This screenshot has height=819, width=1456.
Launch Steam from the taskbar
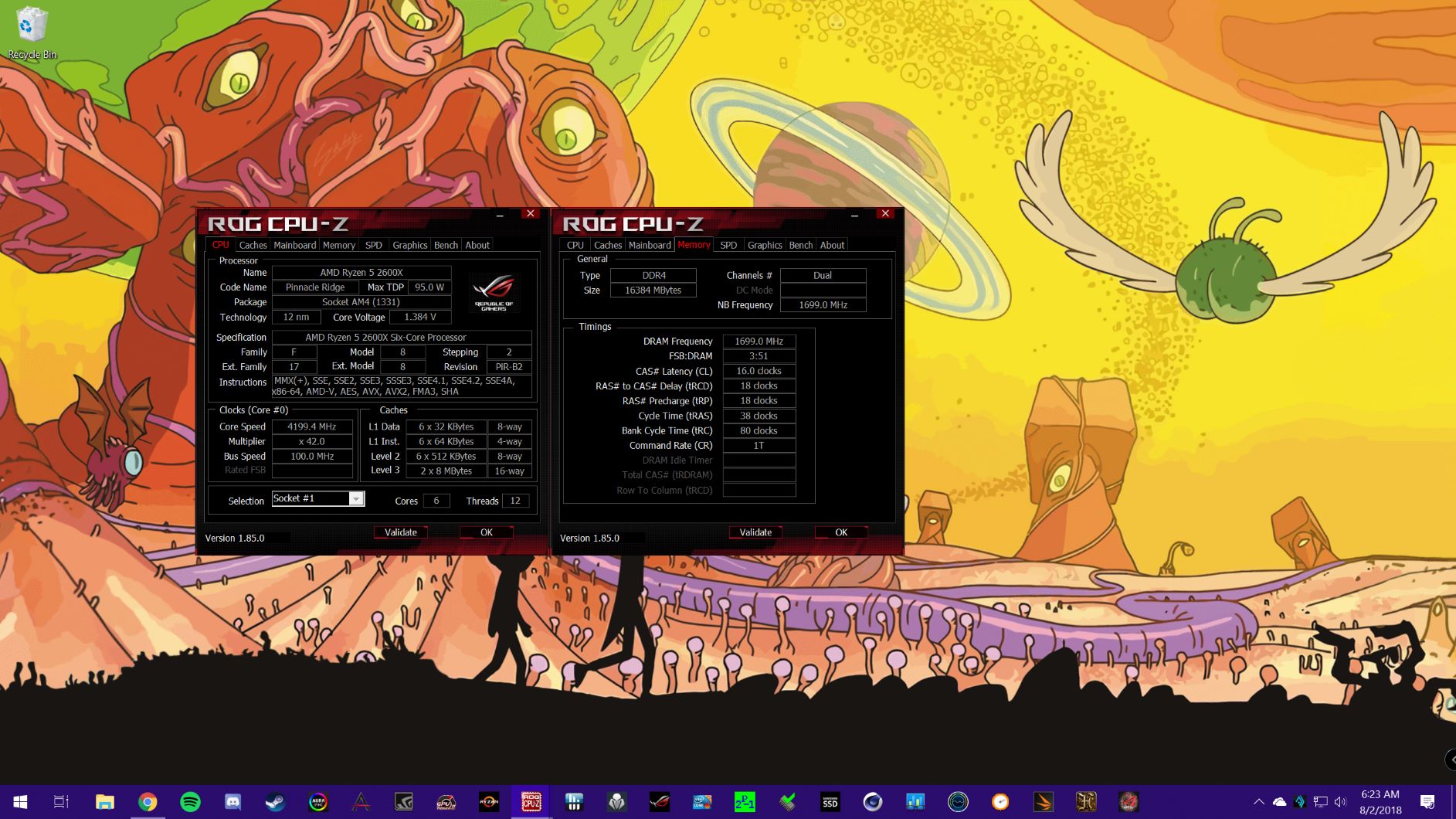275,802
